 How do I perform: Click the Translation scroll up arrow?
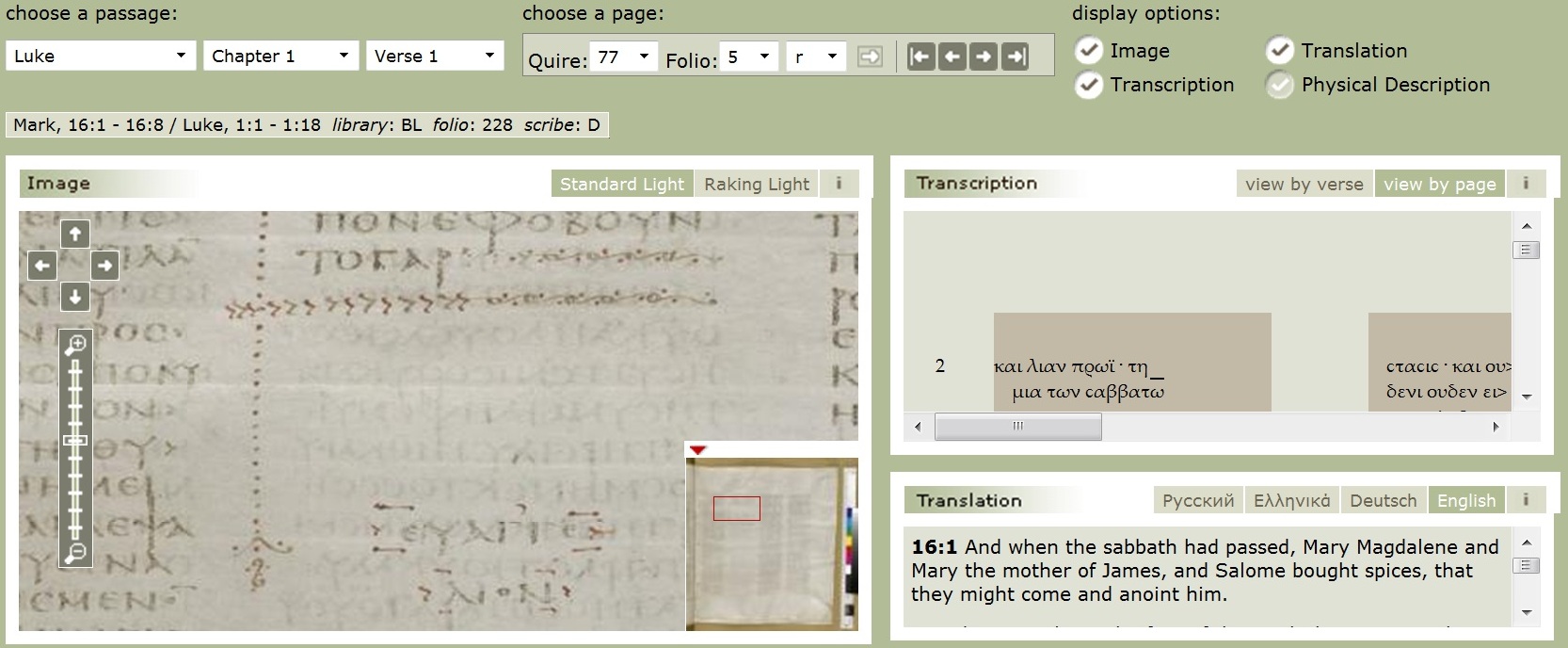tap(1527, 543)
